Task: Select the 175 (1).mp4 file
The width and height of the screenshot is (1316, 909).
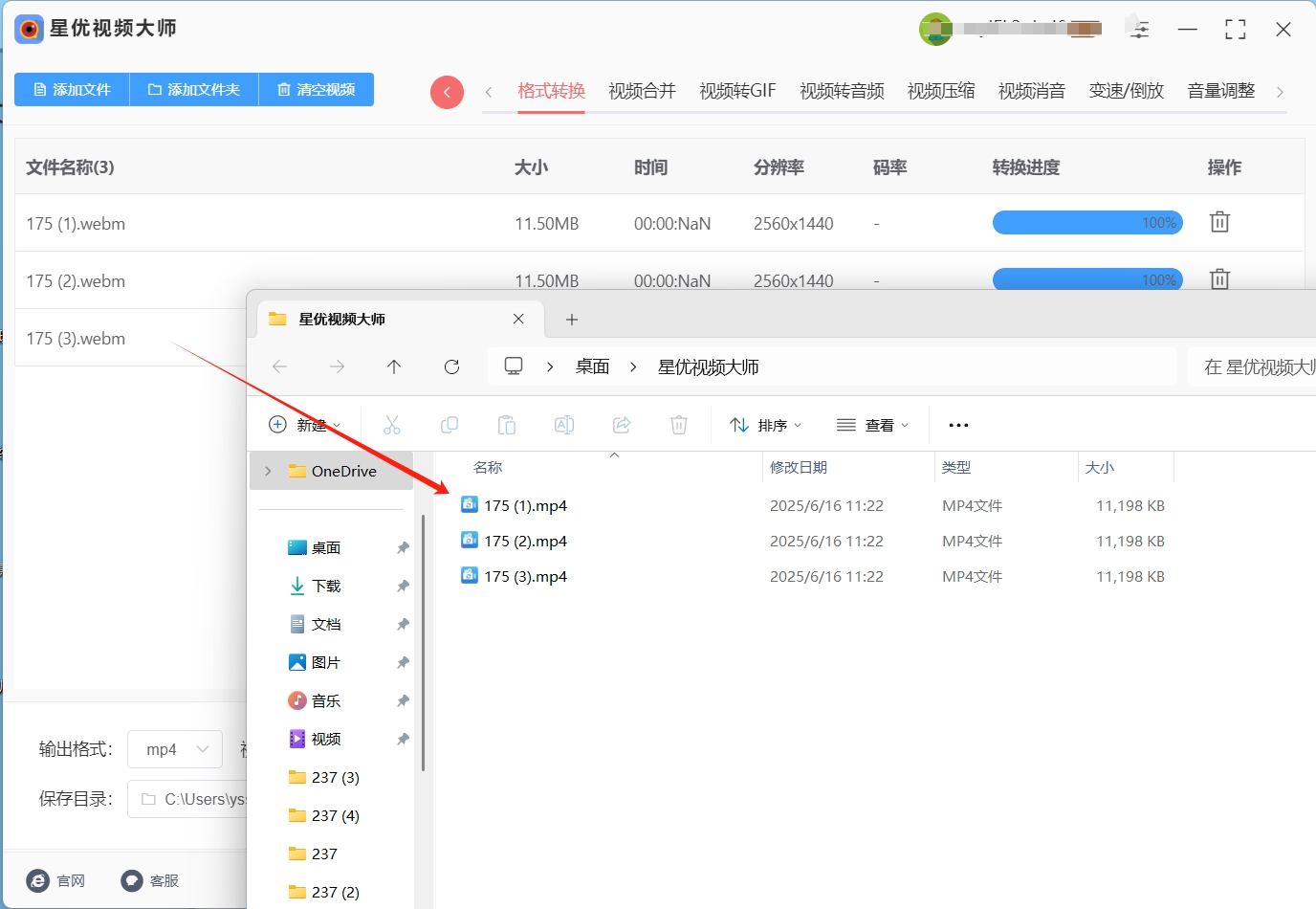Action: click(x=525, y=505)
